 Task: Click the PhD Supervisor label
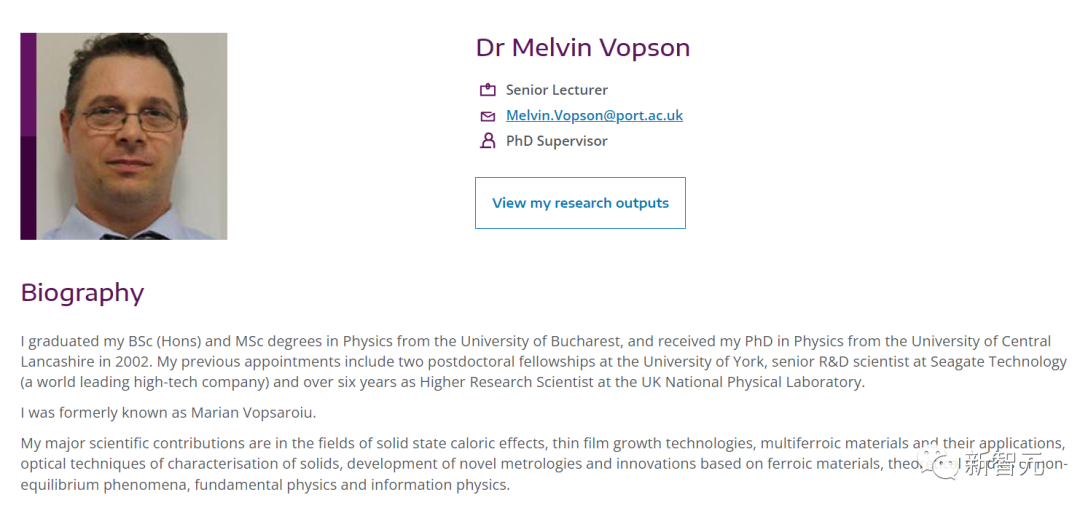(556, 141)
